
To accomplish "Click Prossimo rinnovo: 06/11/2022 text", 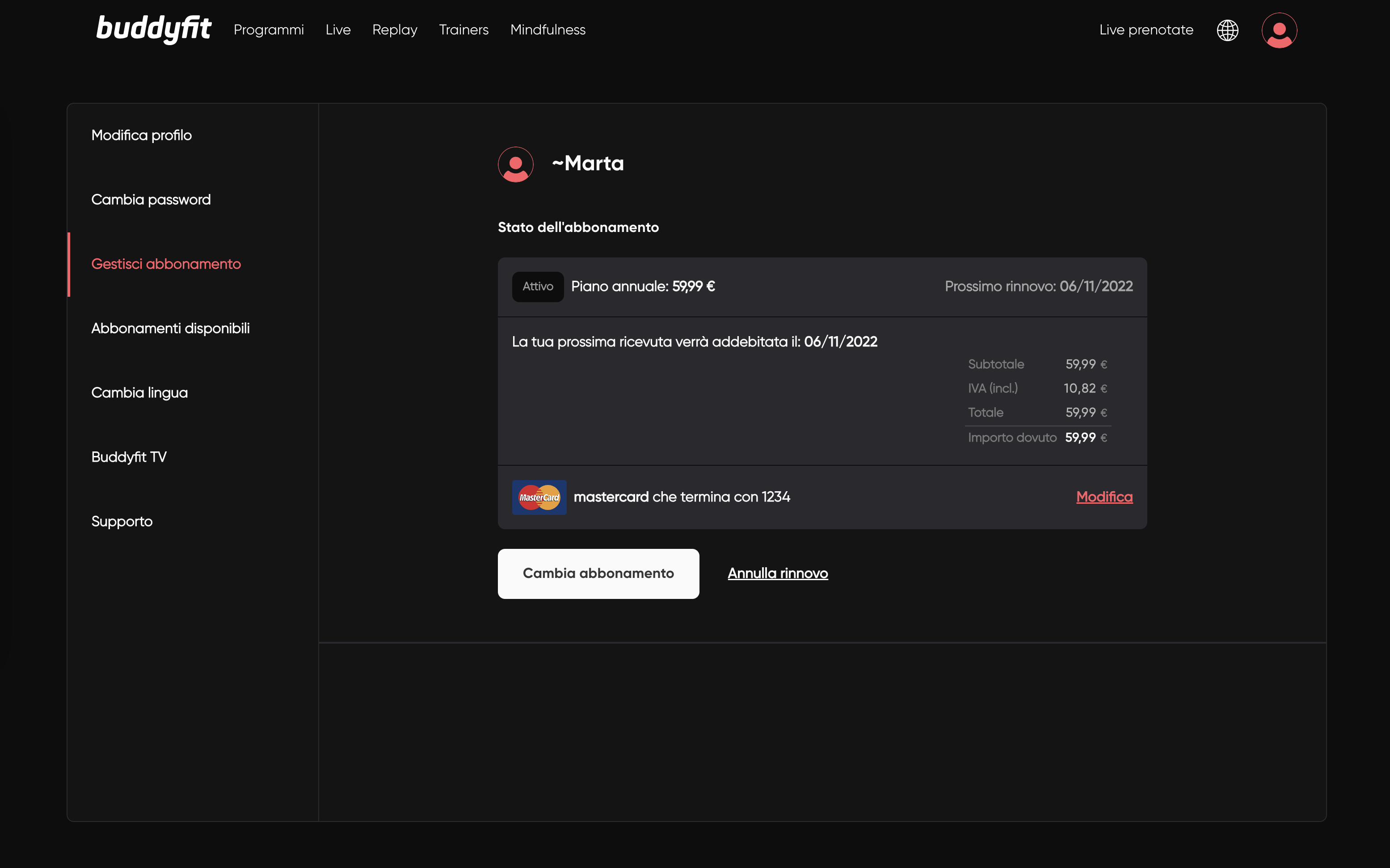I will click(1039, 287).
